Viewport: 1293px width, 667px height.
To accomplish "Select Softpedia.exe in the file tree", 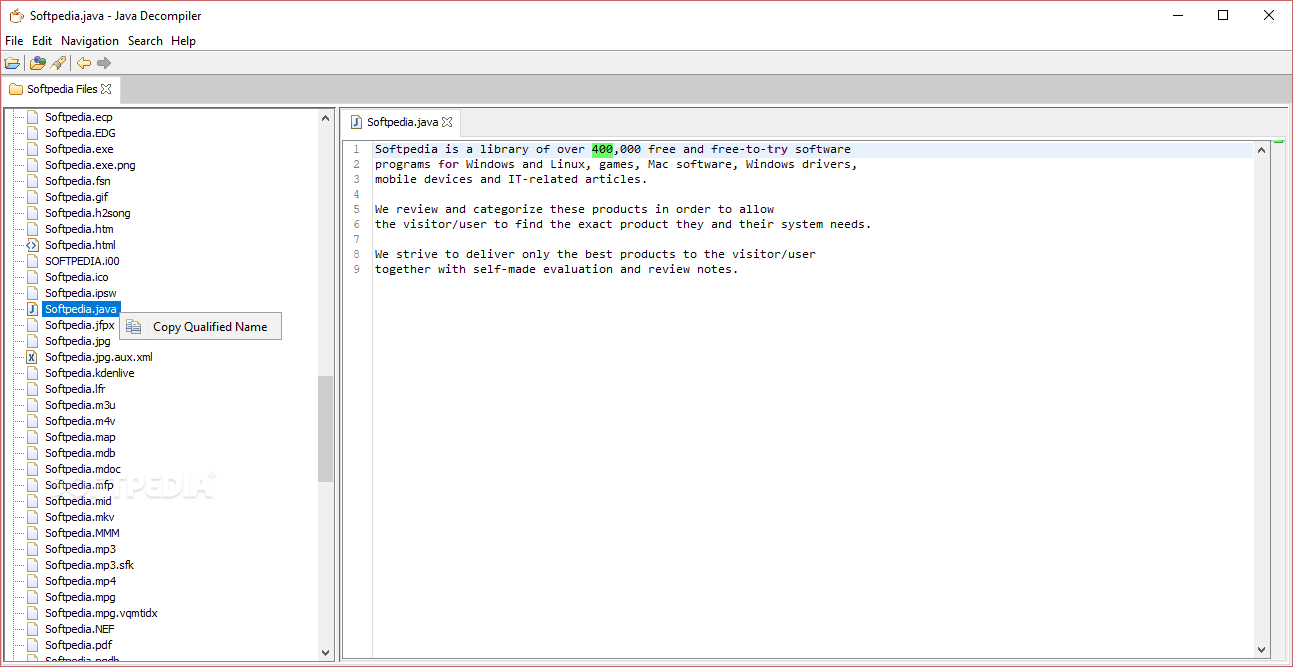I will point(79,149).
